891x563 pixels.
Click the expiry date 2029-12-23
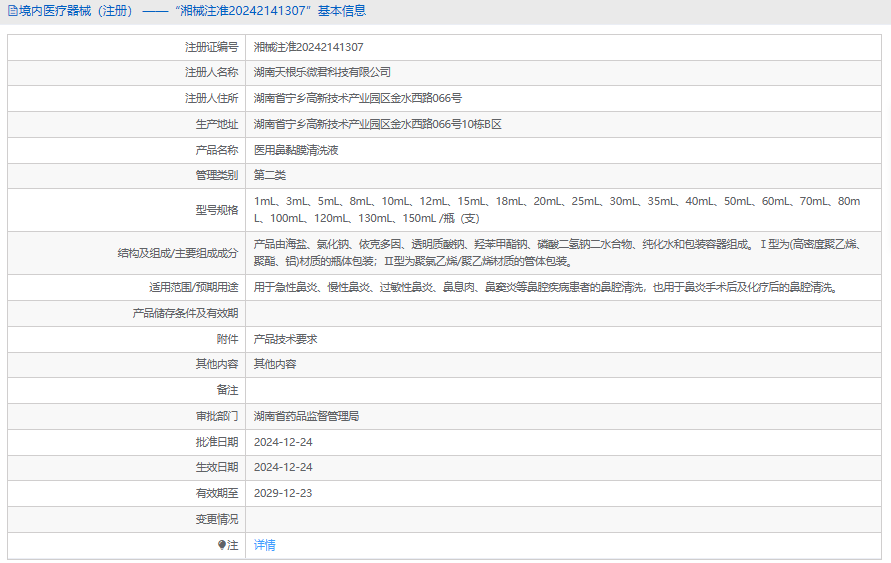pyautogui.click(x=283, y=493)
